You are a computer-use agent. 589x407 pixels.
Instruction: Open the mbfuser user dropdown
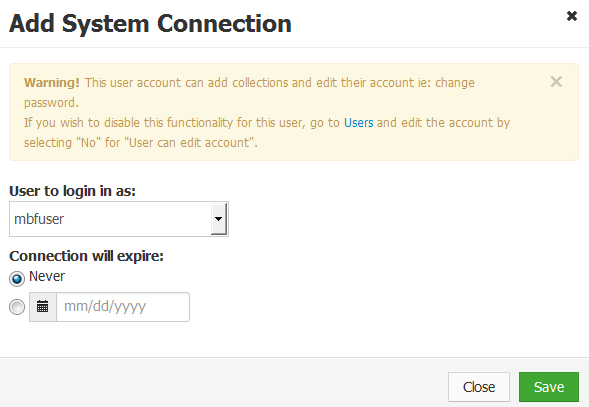click(x=119, y=219)
